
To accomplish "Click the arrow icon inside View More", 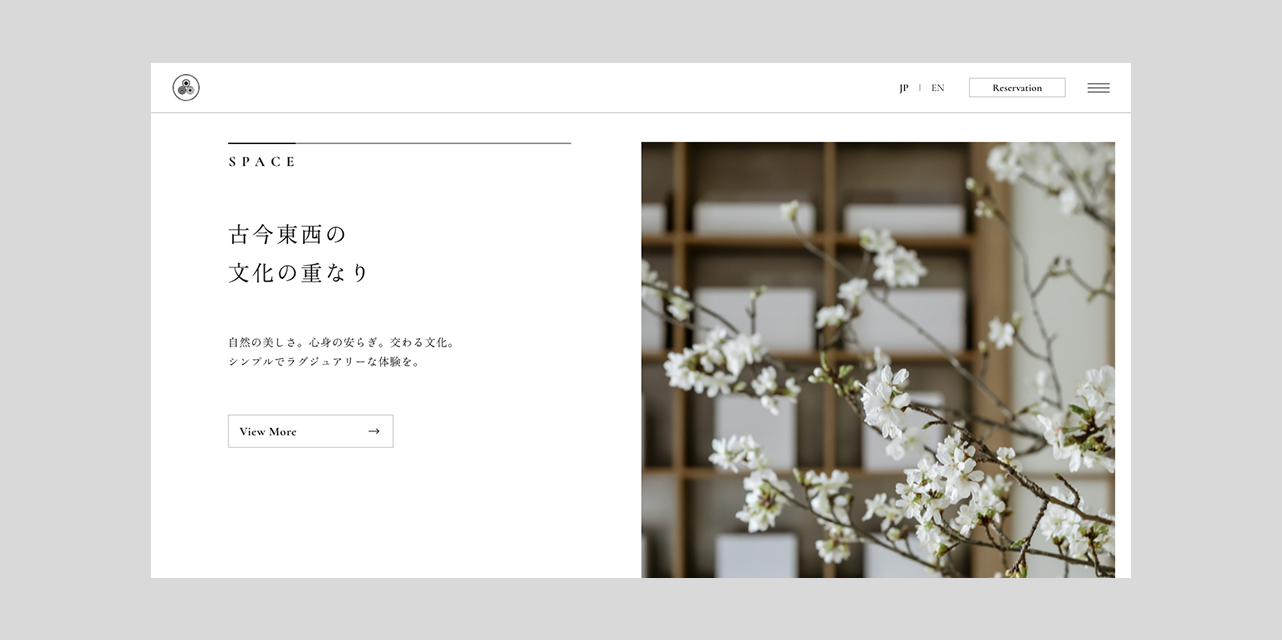I will coord(374,431).
